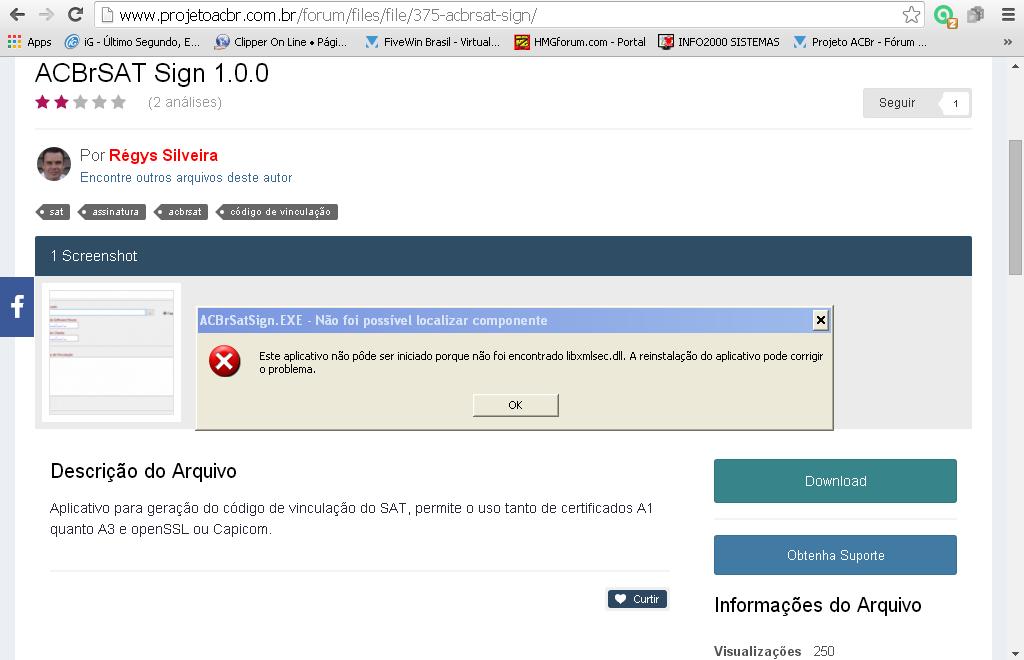Open the Chrome hamburger menu
This screenshot has height=660, width=1024.
point(1008,14)
